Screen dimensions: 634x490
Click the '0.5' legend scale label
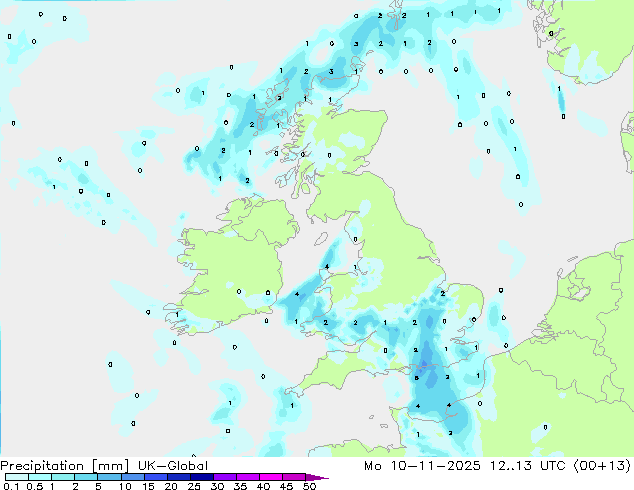[35, 486]
